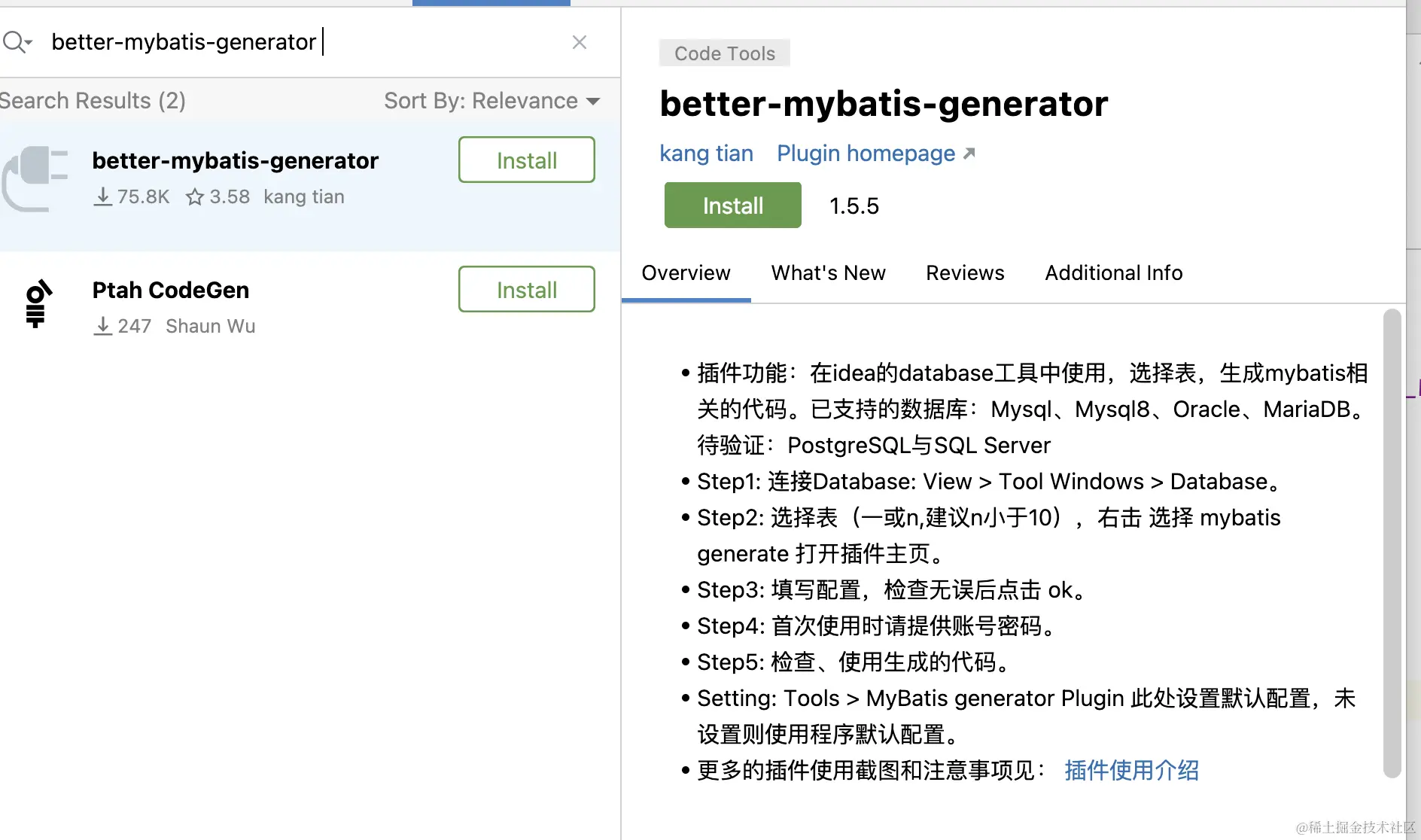Viewport: 1421px width, 840px height.
Task: Click the Plugin homepage external arrow icon
Action: (x=969, y=154)
